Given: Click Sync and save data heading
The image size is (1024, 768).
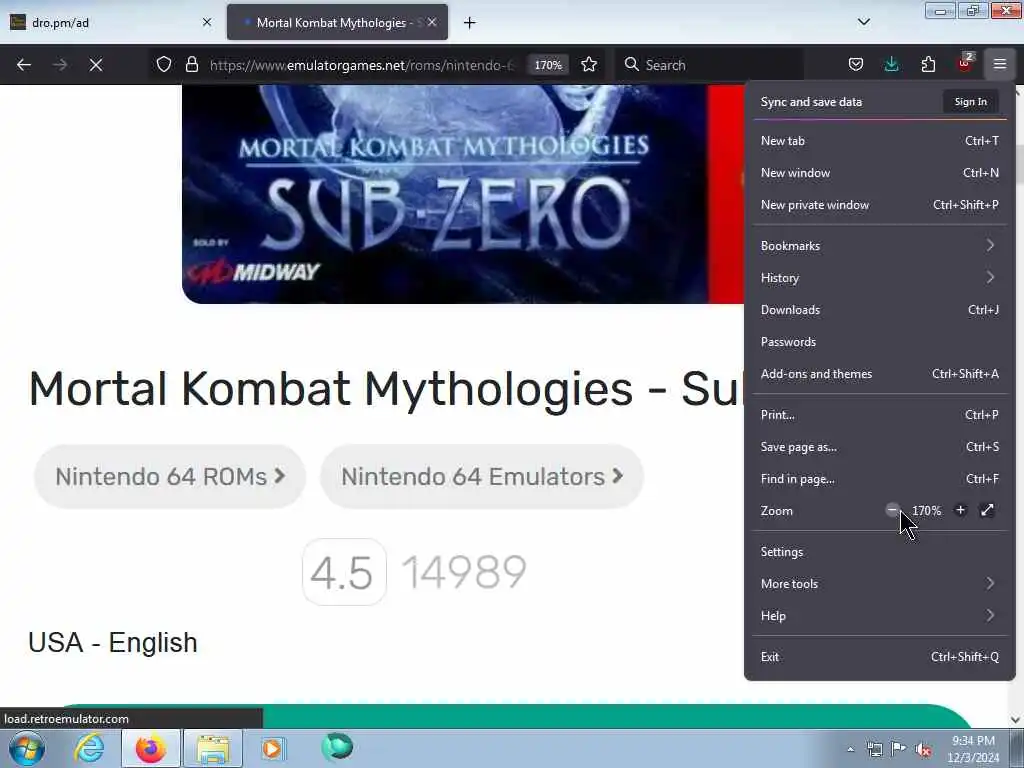Looking at the screenshot, I should pyautogui.click(x=811, y=102).
